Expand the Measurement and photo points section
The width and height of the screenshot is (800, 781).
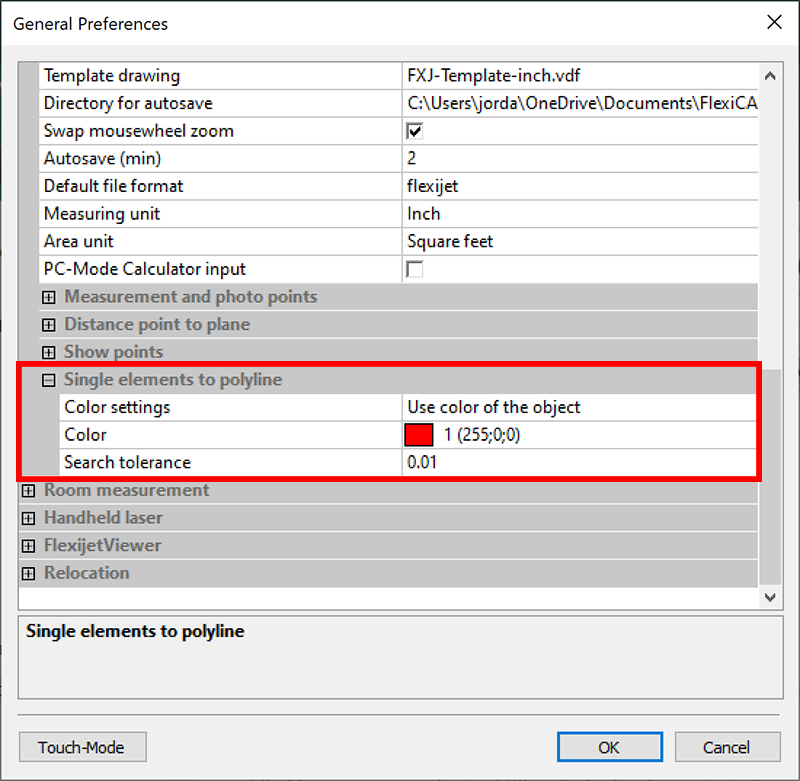pyautogui.click(x=49, y=296)
